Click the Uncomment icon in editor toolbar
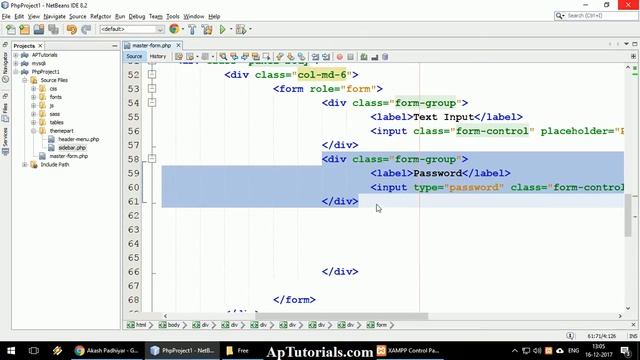Image resolution: width=640 pixels, height=360 pixels. (374, 57)
